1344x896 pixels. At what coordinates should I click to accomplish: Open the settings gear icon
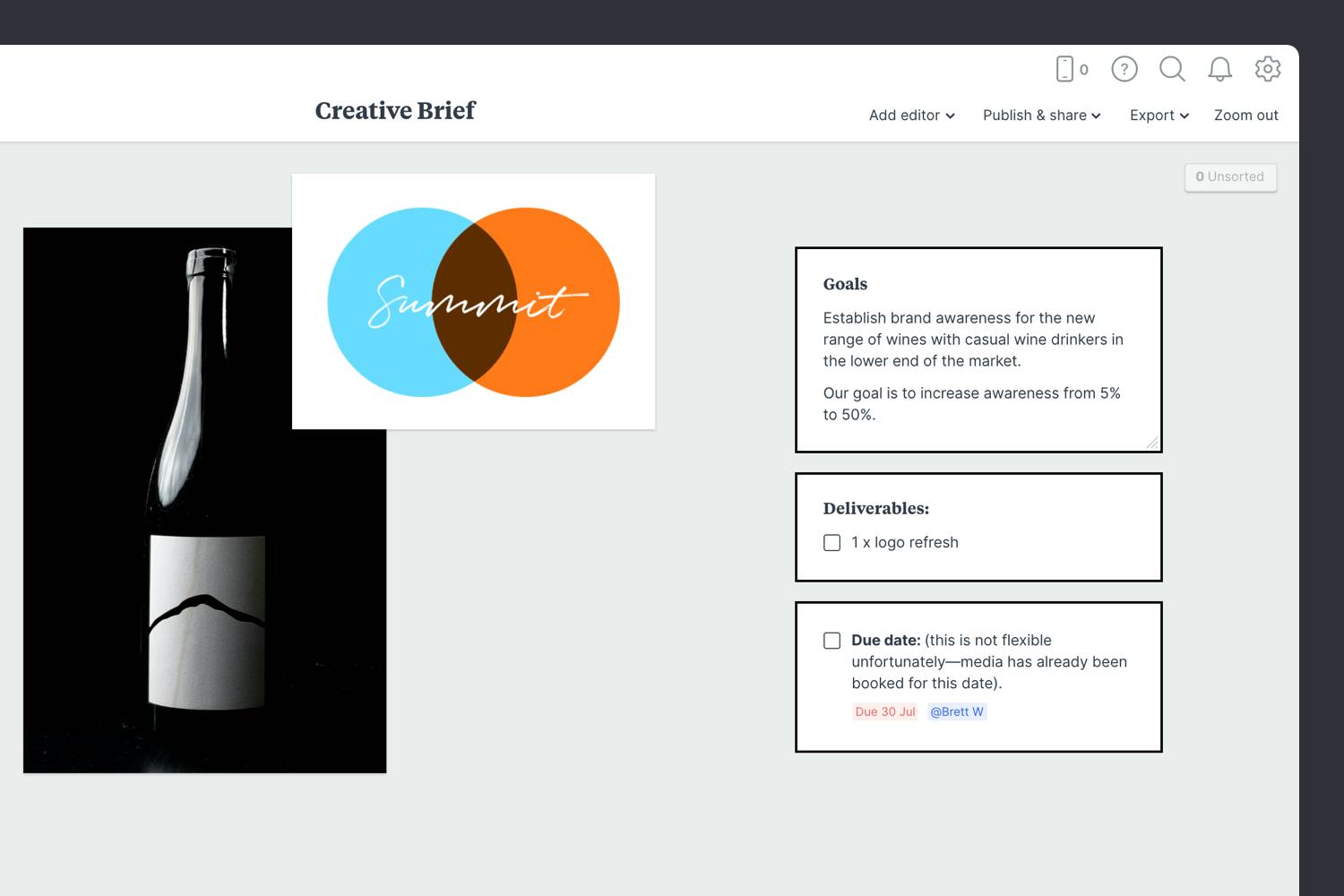click(1268, 69)
